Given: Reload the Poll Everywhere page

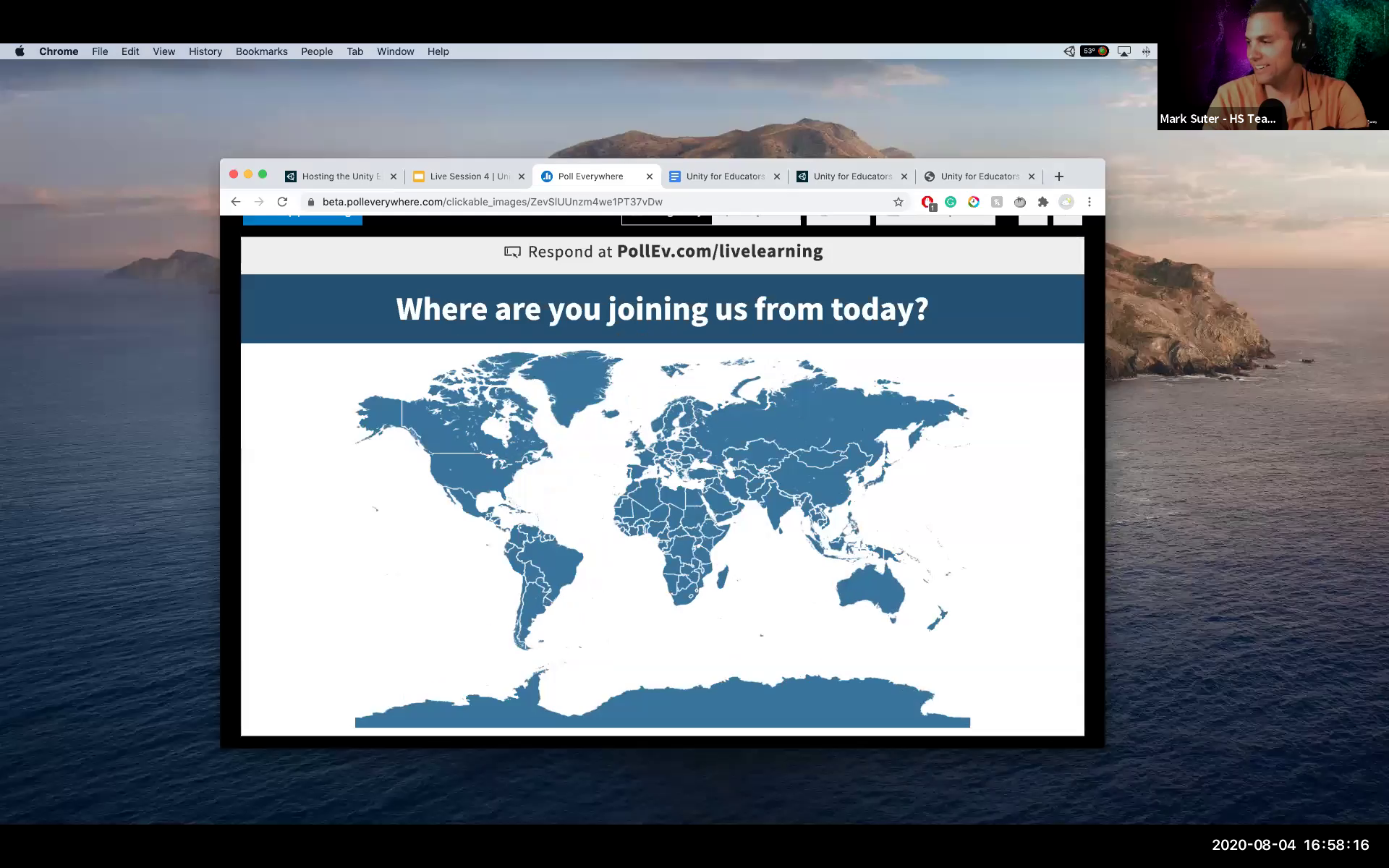Looking at the screenshot, I should (x=282, y=202).
